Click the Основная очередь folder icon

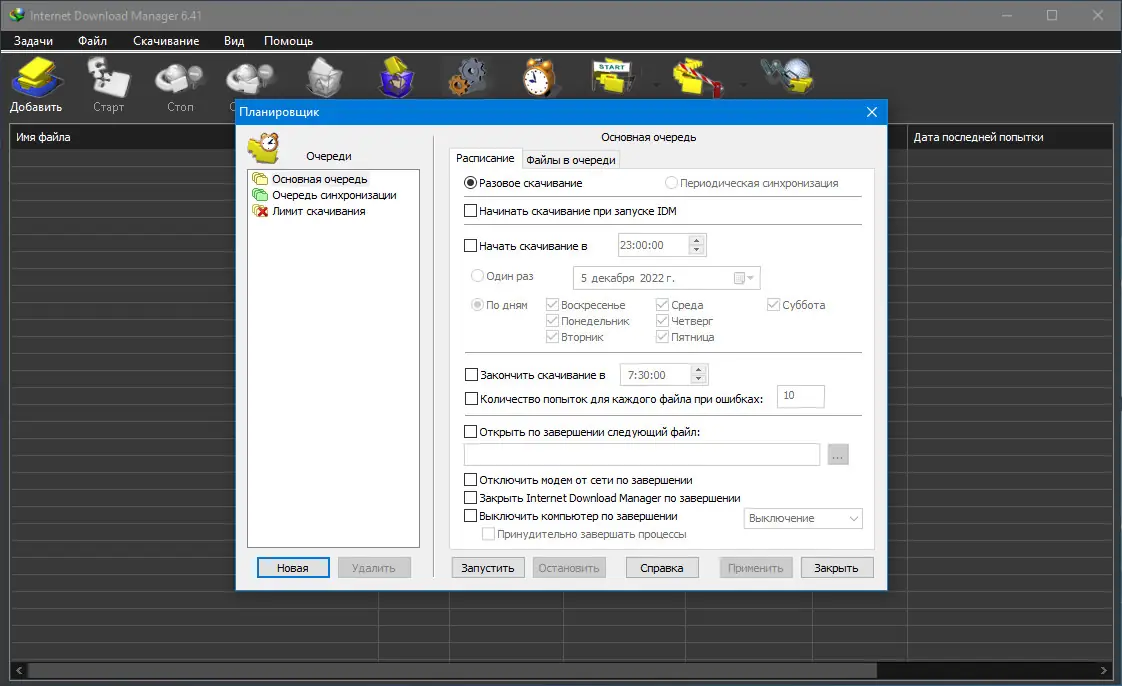pyautogui.click(x=260, y=179)
